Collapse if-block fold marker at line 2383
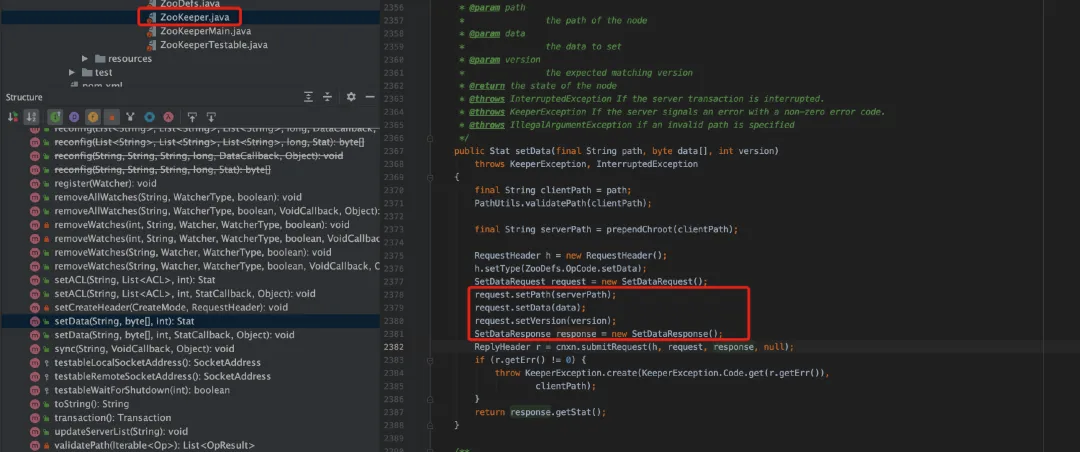Screen dimensions: 1080x452 point(430,360)
